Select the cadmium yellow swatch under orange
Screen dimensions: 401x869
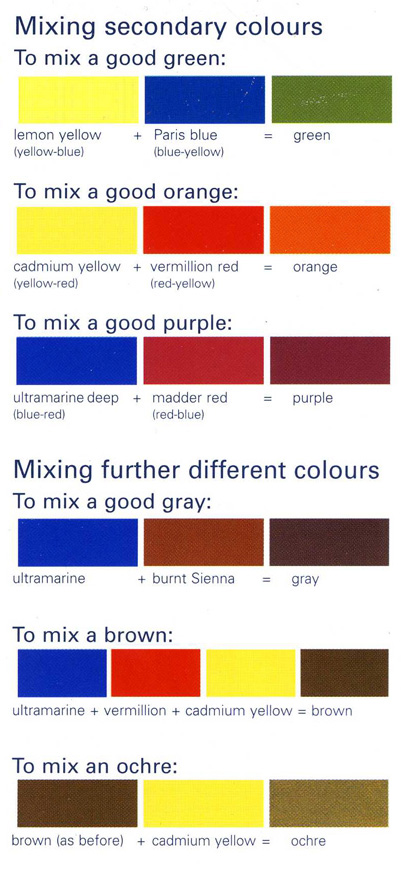pos(77,230)
